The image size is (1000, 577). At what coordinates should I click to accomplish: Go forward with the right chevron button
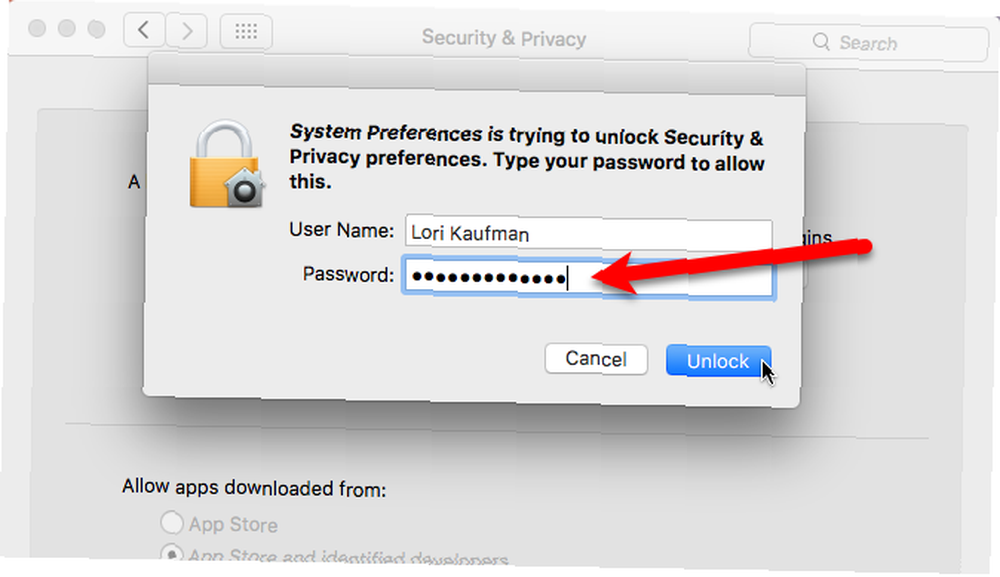187,31
